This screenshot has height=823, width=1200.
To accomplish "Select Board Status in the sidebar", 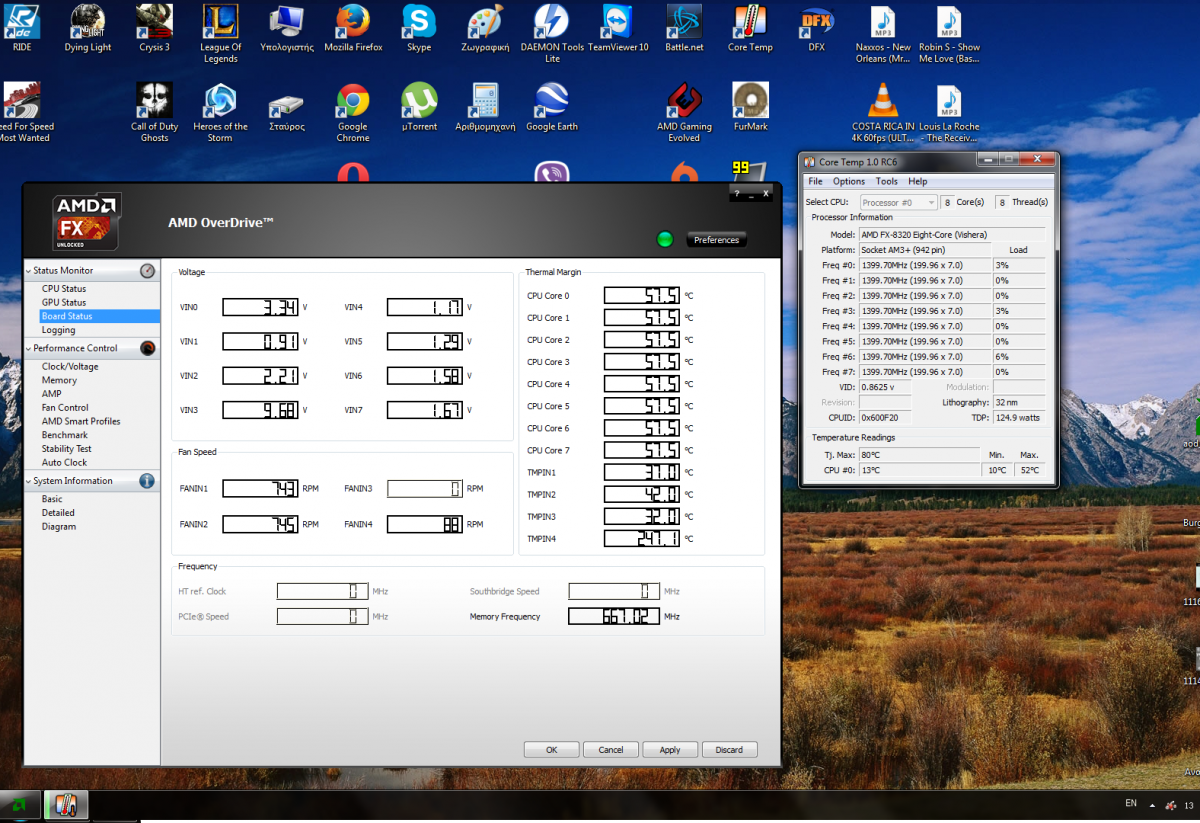I will coord(99,316).
